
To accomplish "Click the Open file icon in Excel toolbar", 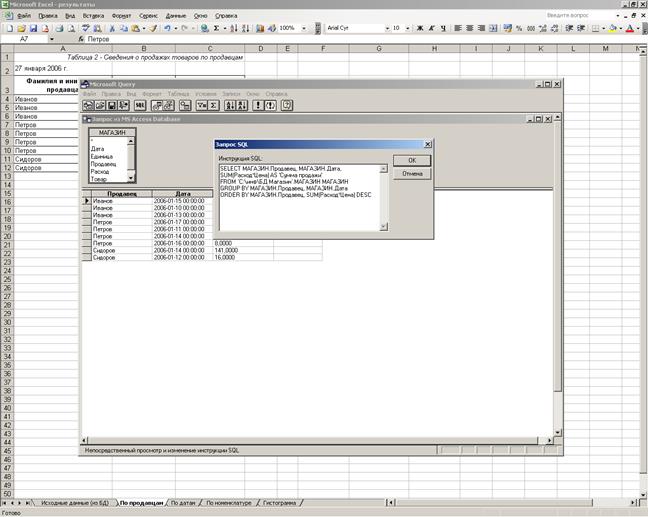I will (x=21, y=28).
